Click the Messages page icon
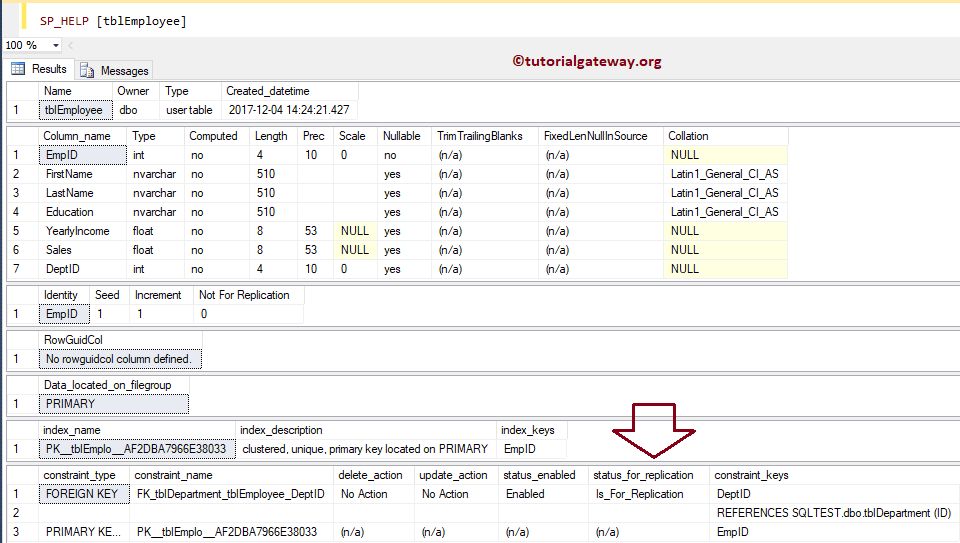 pyautogui.click(x=87, y=71)
